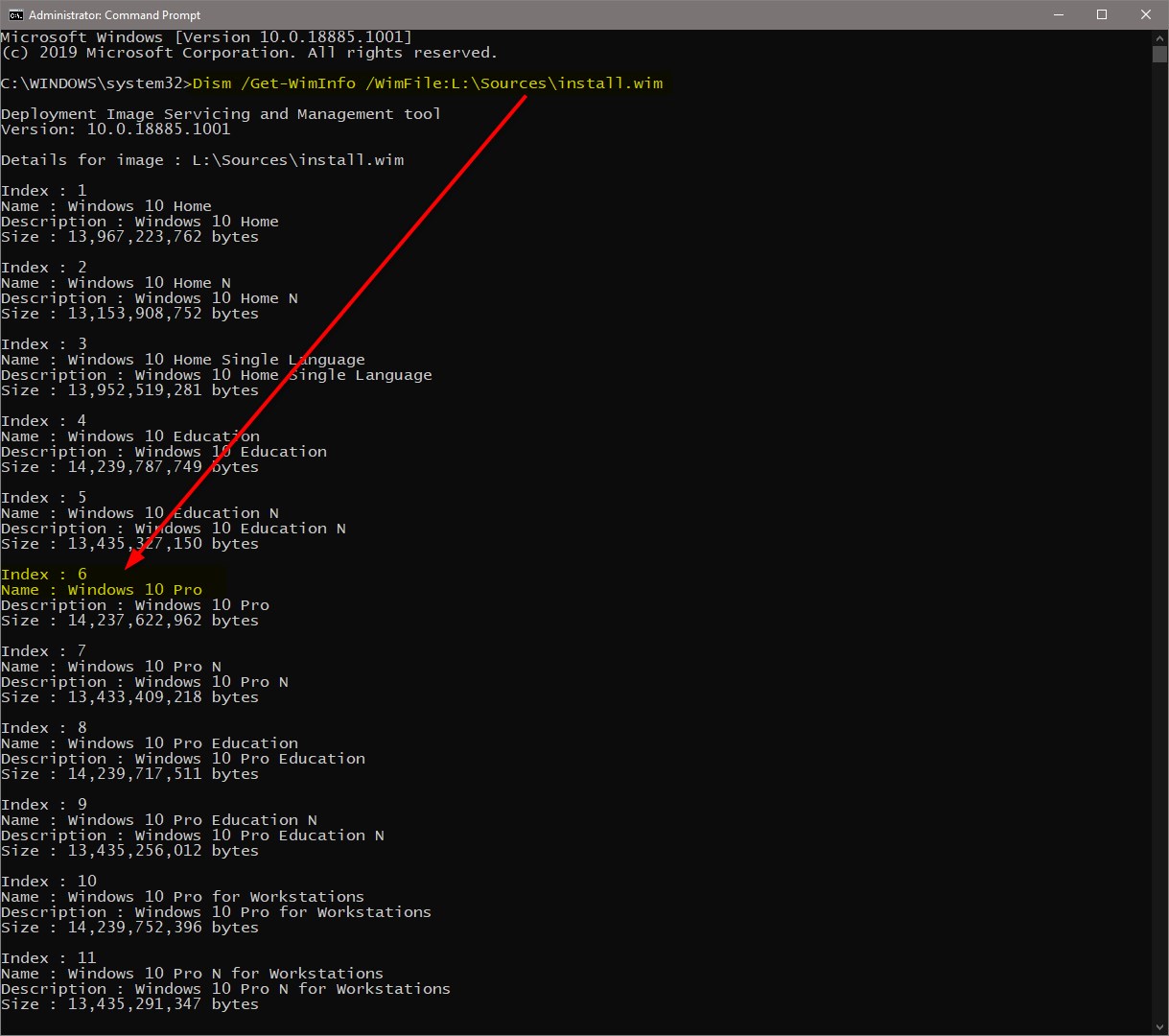Click size '13,435,256,012 bytes' line
Image resolution: width=1169 pixels, height=1036 pixels.
point(129,851)
